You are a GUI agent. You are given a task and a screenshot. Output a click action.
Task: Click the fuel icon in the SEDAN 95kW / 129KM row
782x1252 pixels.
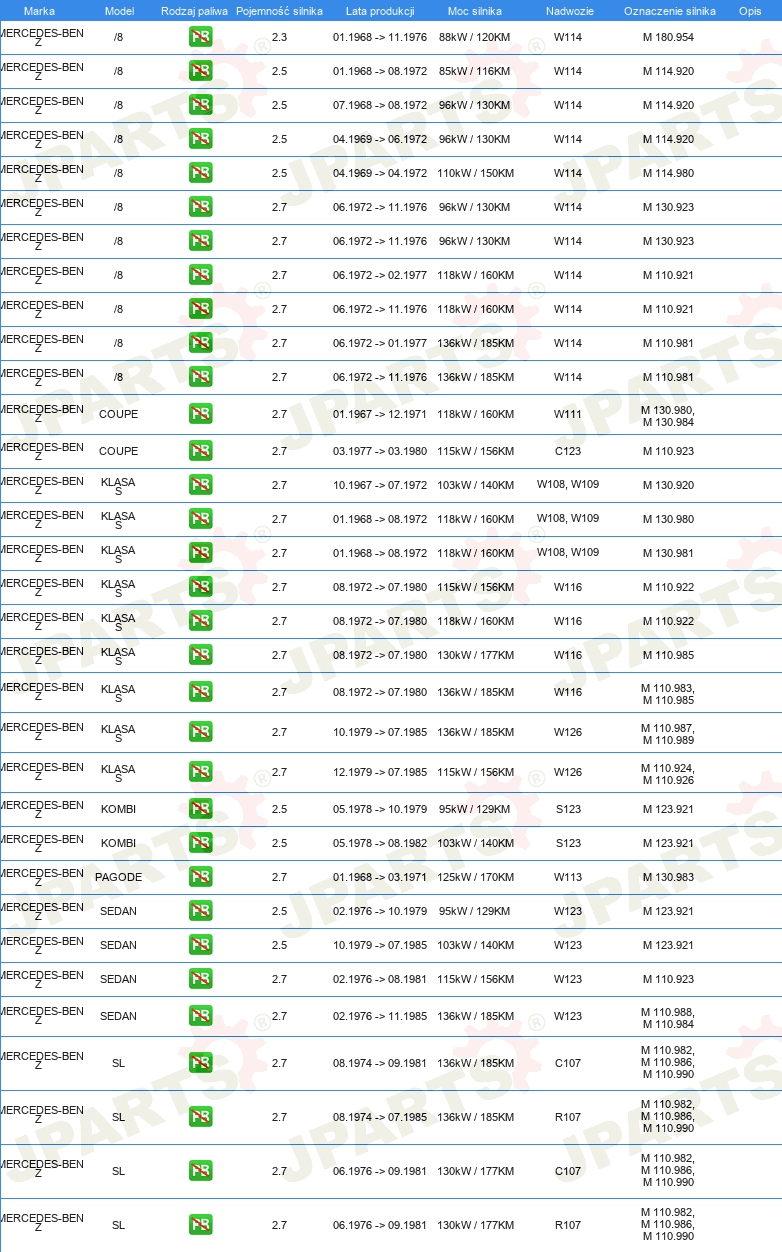point(200,912)
